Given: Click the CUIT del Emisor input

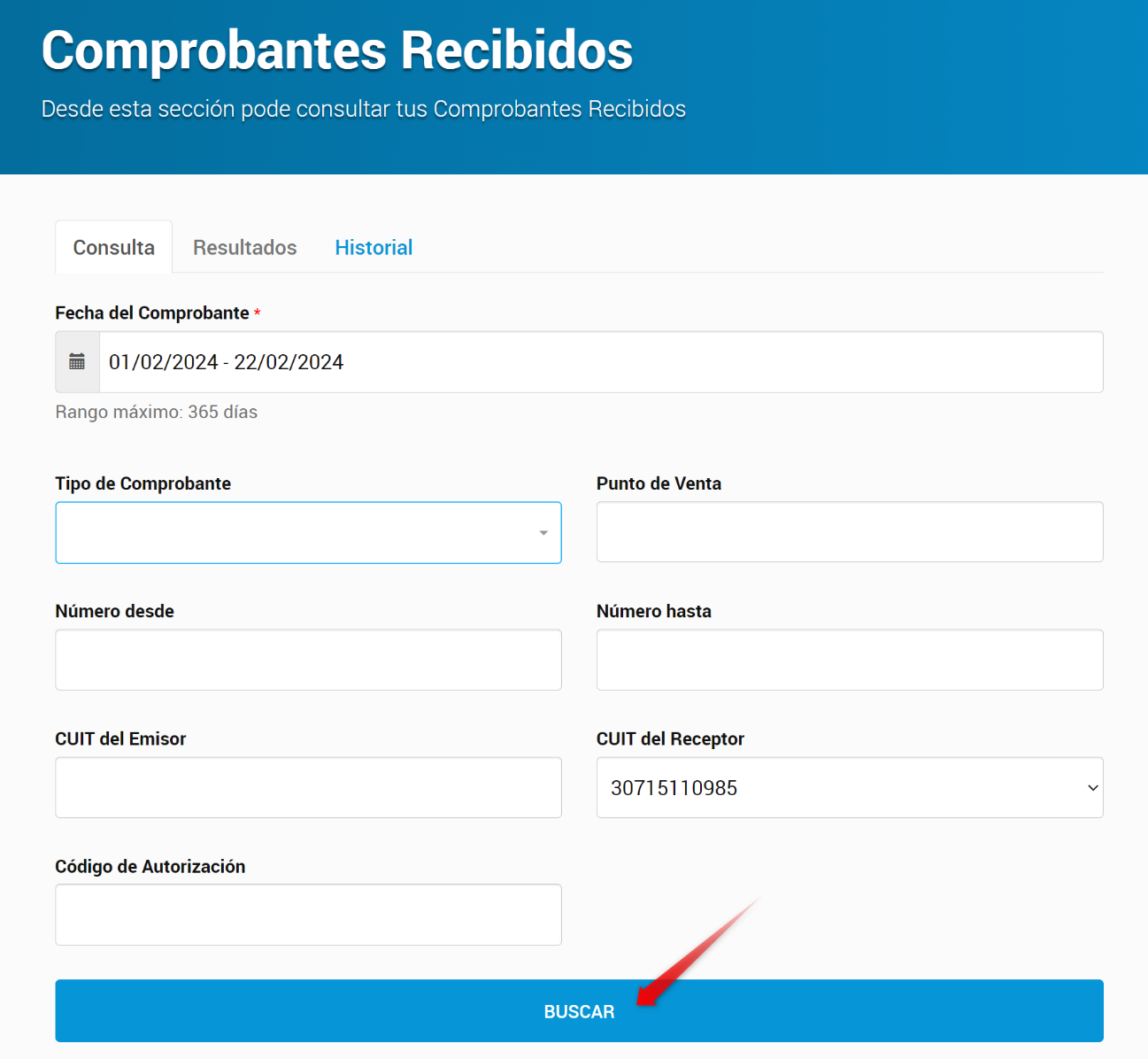Looking at the screenshot, I should click(308, 787).
